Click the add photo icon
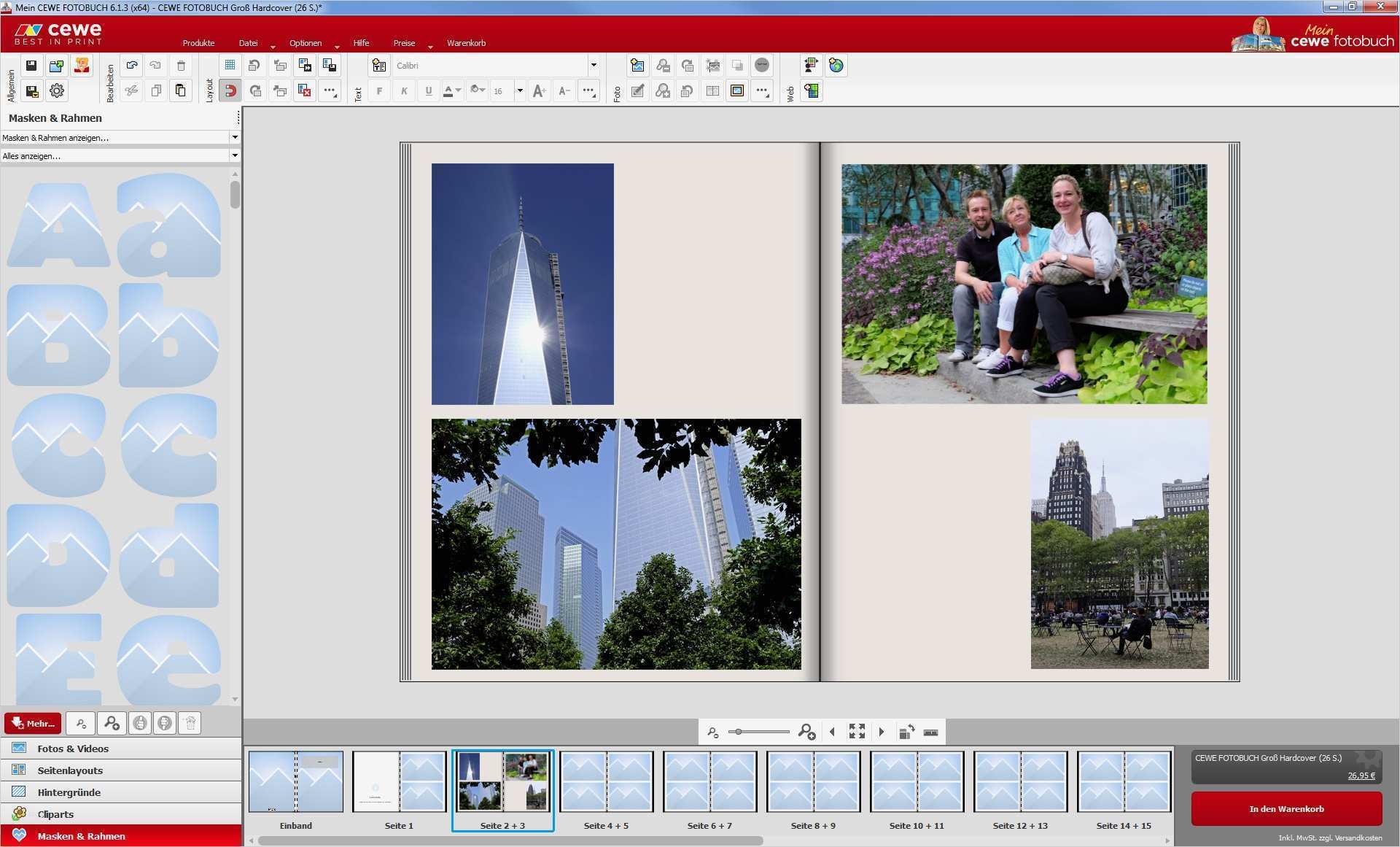 tap(637, 66)
